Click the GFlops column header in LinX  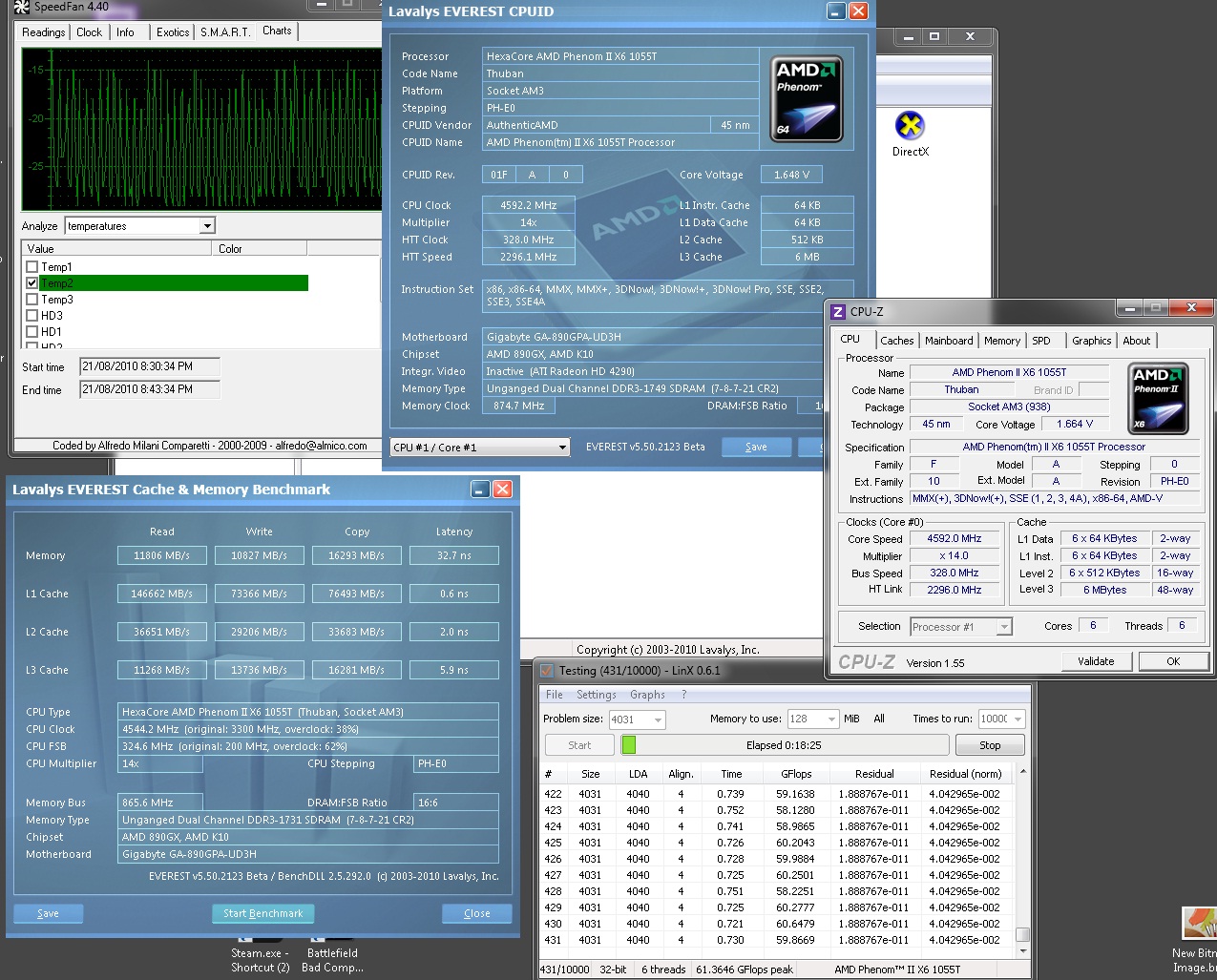pos(796,774)
